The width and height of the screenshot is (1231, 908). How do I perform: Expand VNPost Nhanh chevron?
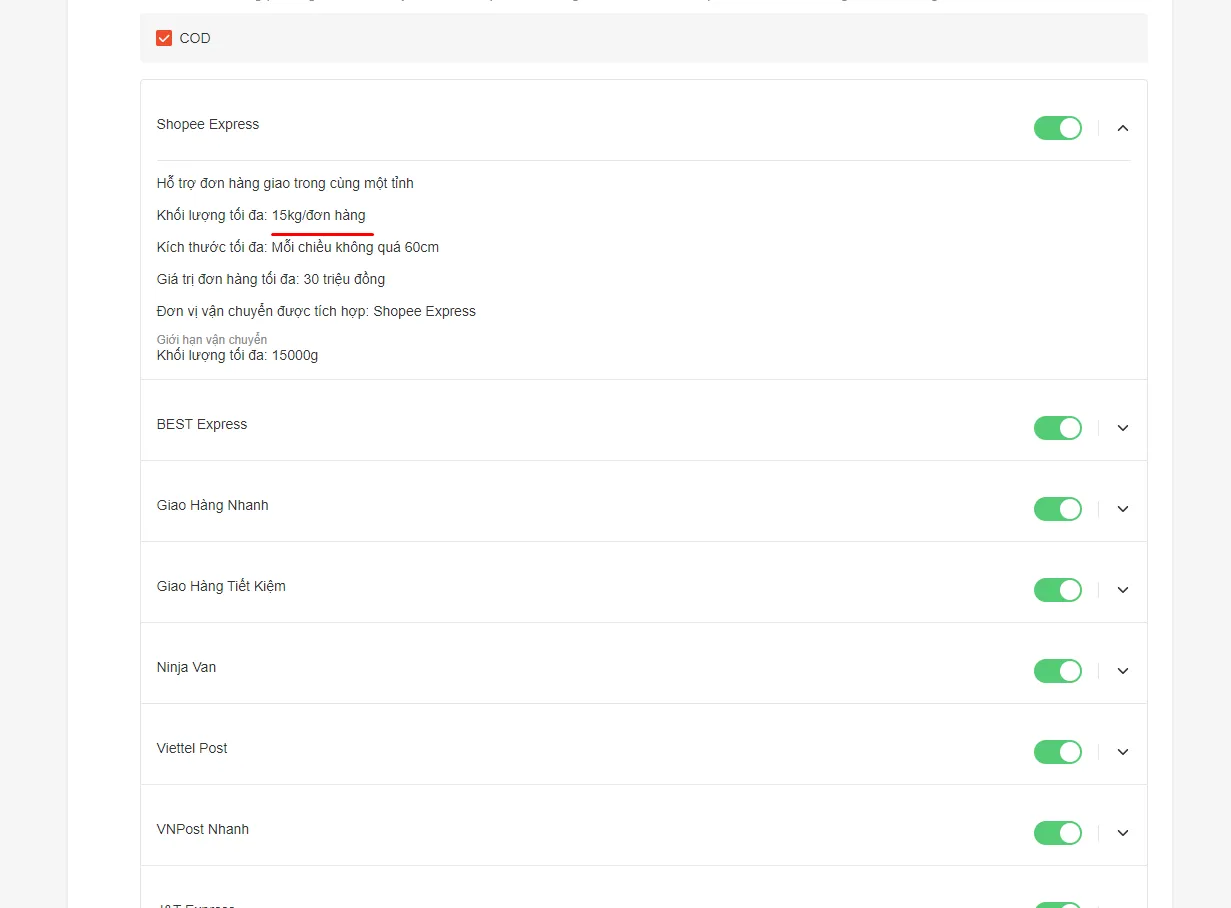(x=1122, y=833)
